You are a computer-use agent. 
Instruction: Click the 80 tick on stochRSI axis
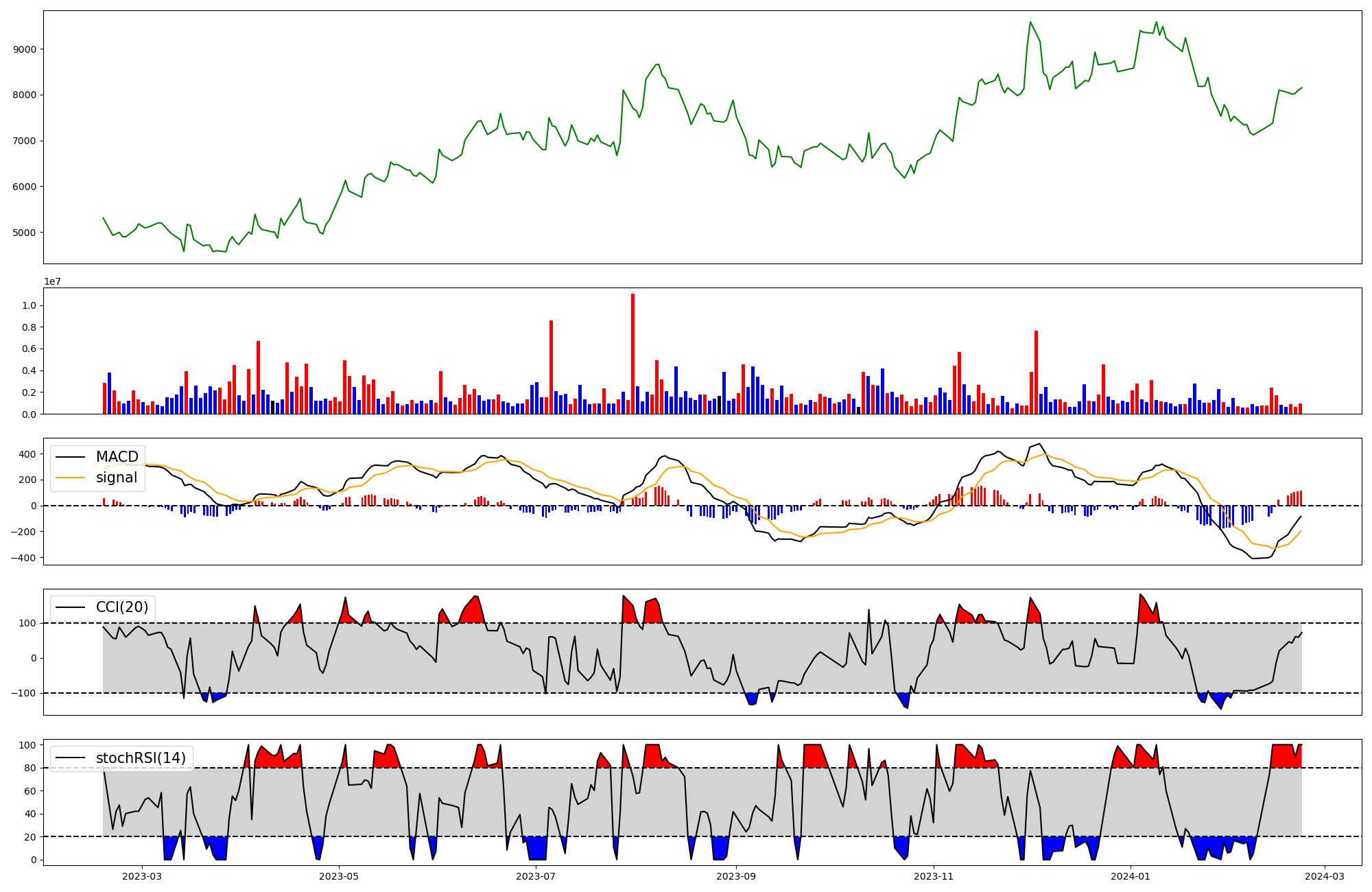coord(29,768)
